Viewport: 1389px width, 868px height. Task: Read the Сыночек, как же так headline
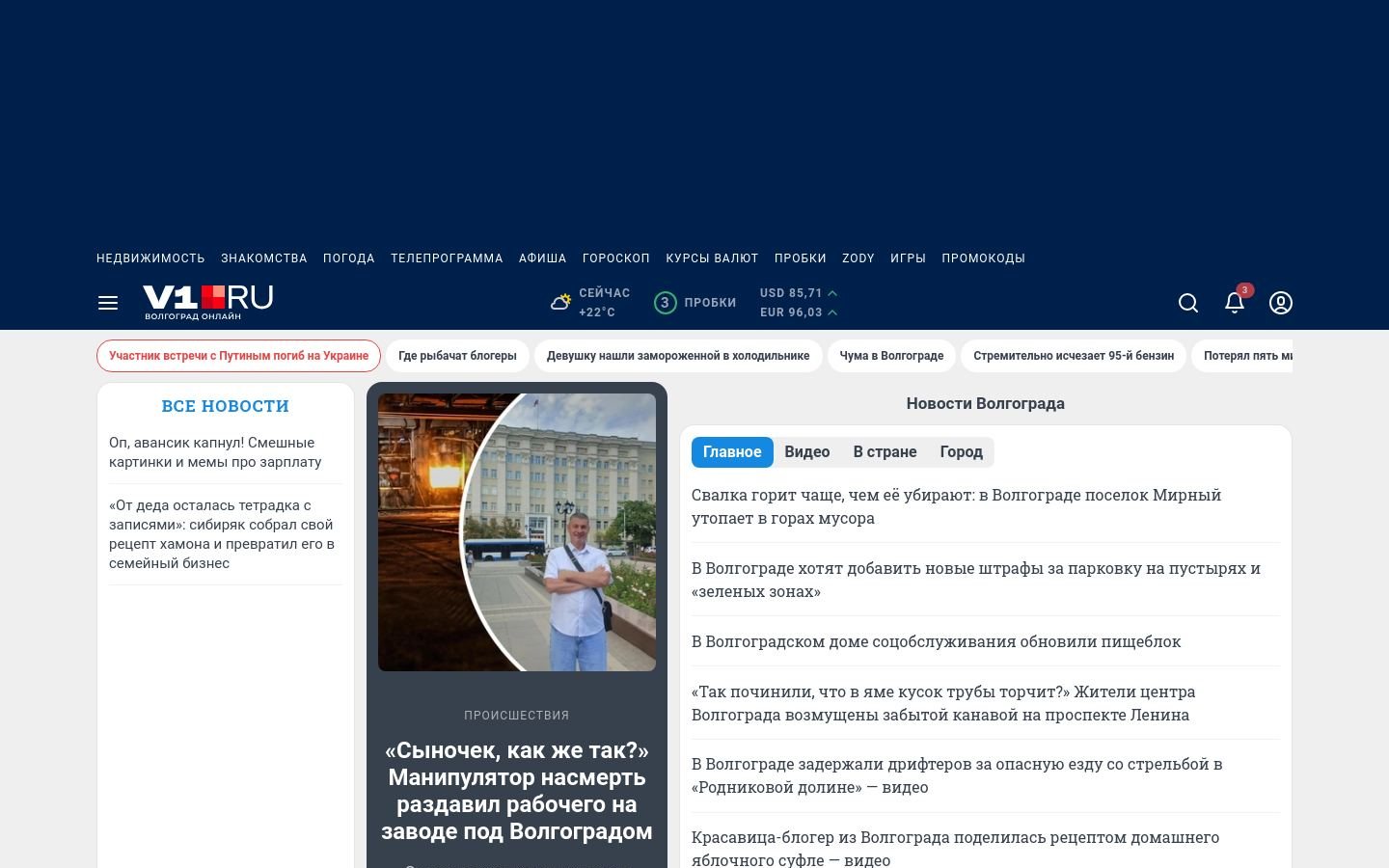(x=517, y=791)
